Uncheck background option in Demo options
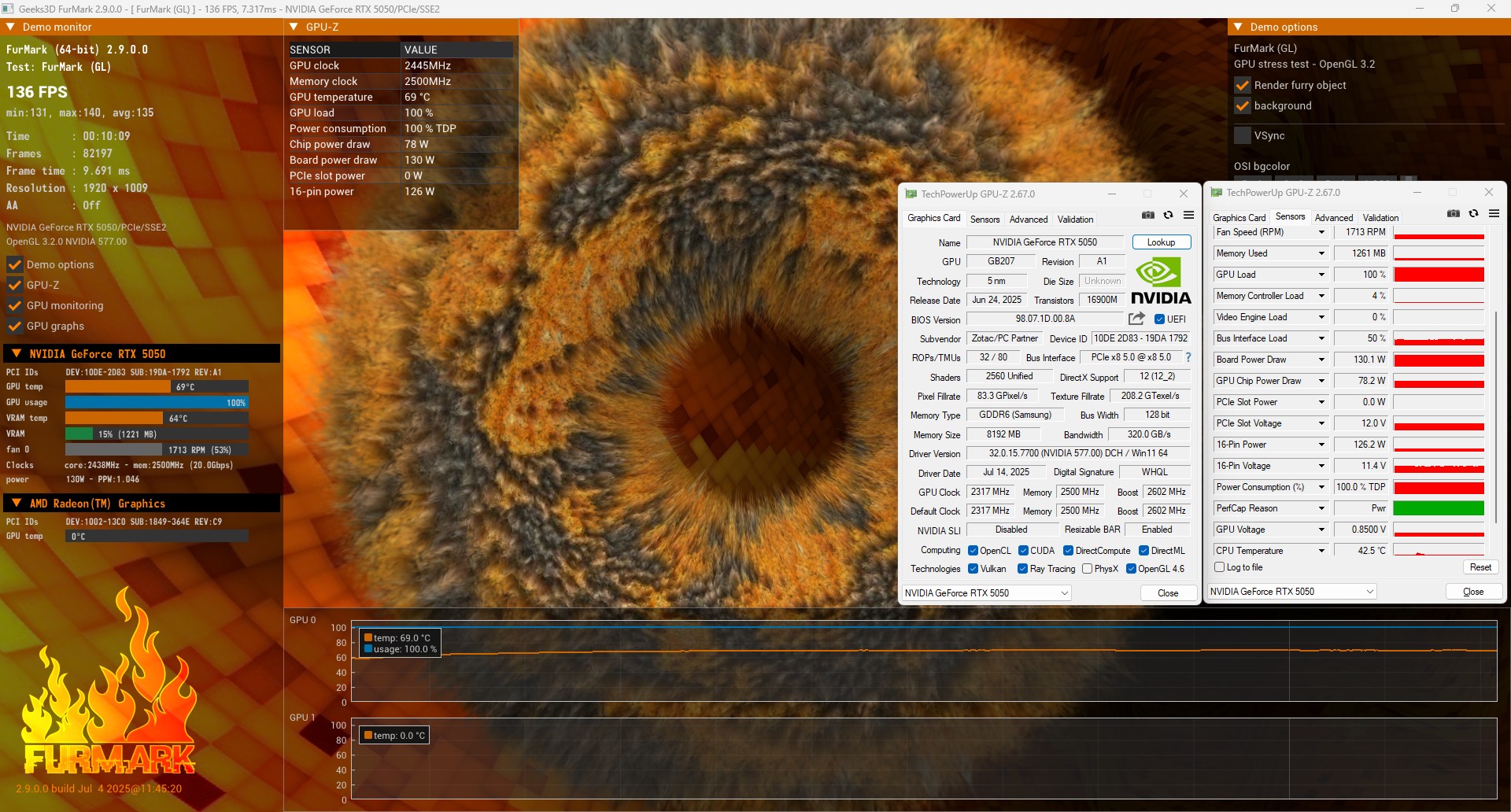 click(1243, 105)
